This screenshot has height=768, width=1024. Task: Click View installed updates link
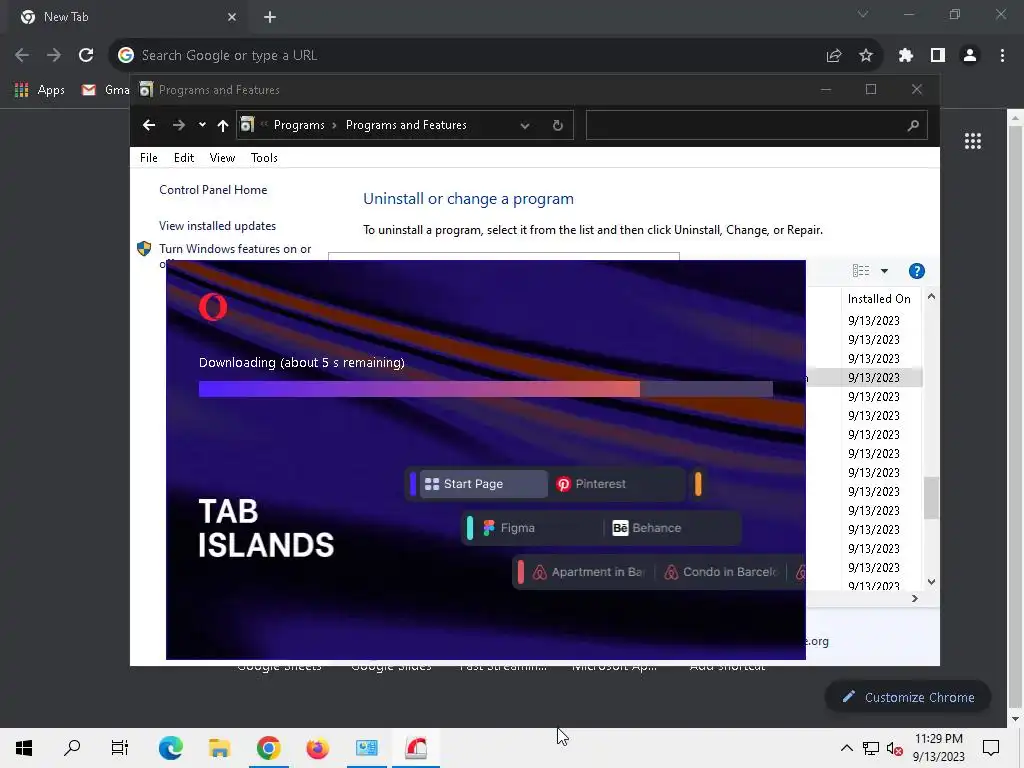pos(217,226)
